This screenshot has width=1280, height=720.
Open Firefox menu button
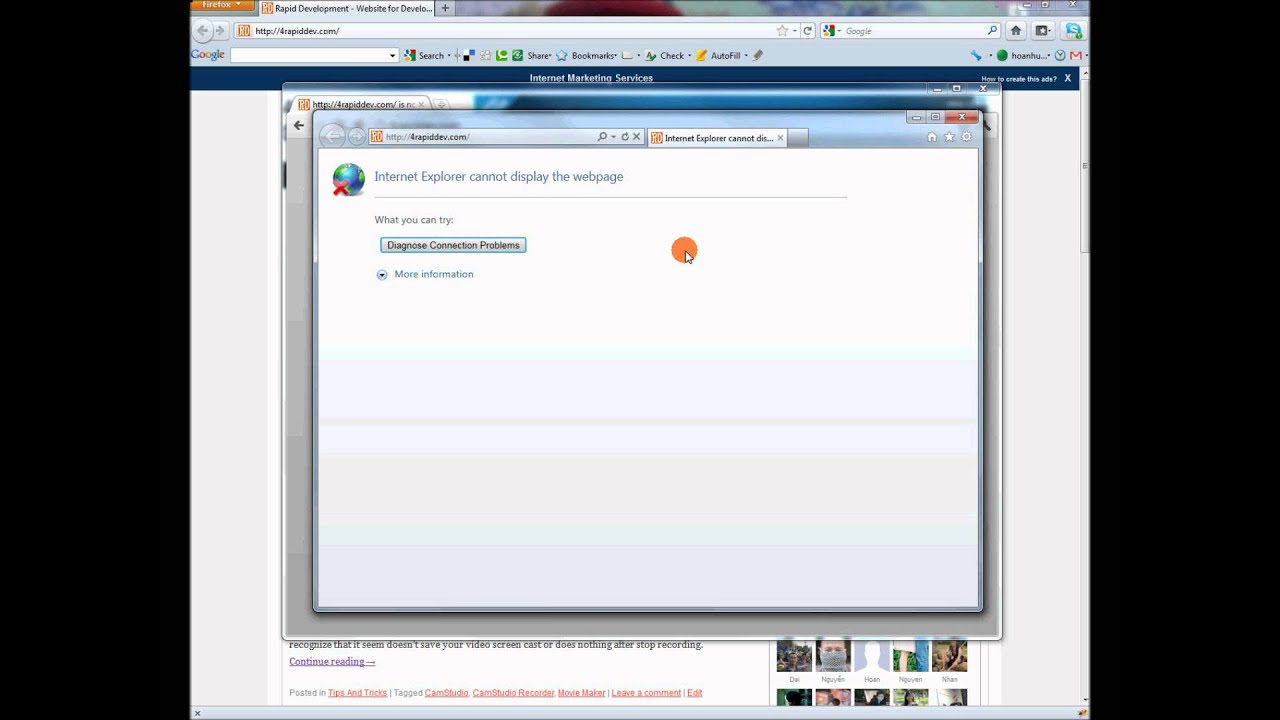point(222,5)
